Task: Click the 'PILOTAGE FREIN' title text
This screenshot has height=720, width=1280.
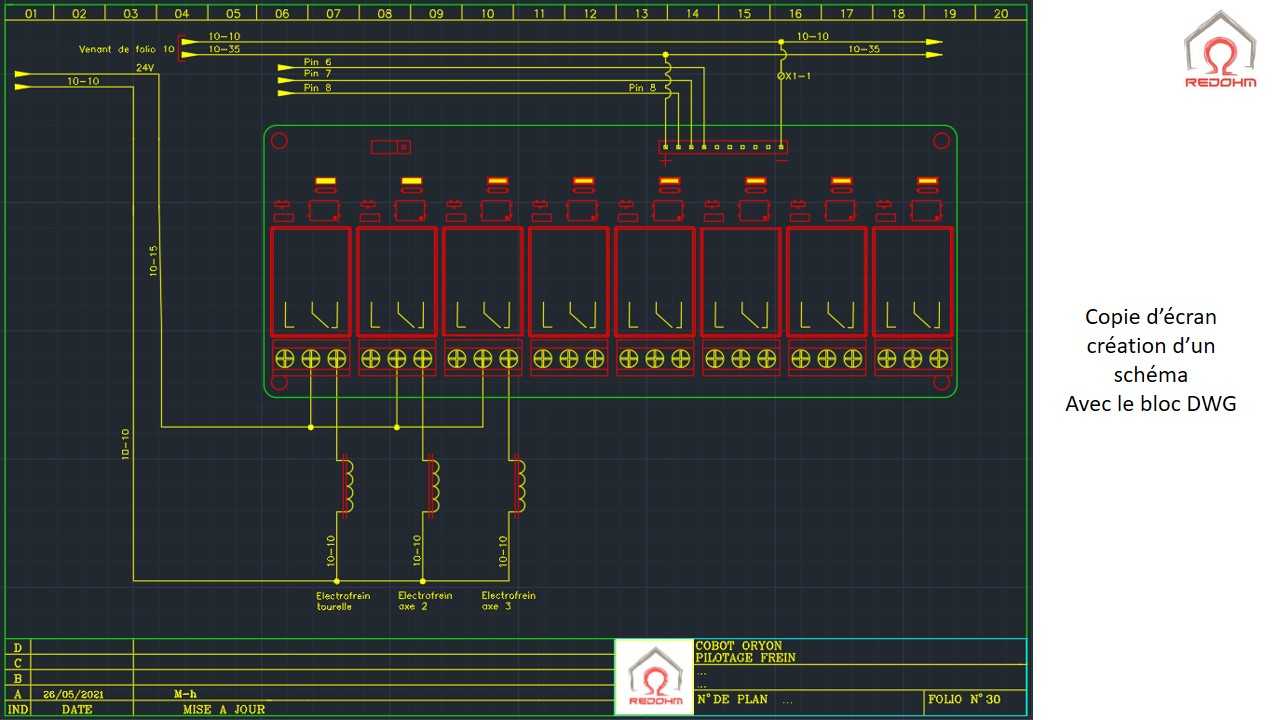Action: pyautogui.click(x=746, y=658)
